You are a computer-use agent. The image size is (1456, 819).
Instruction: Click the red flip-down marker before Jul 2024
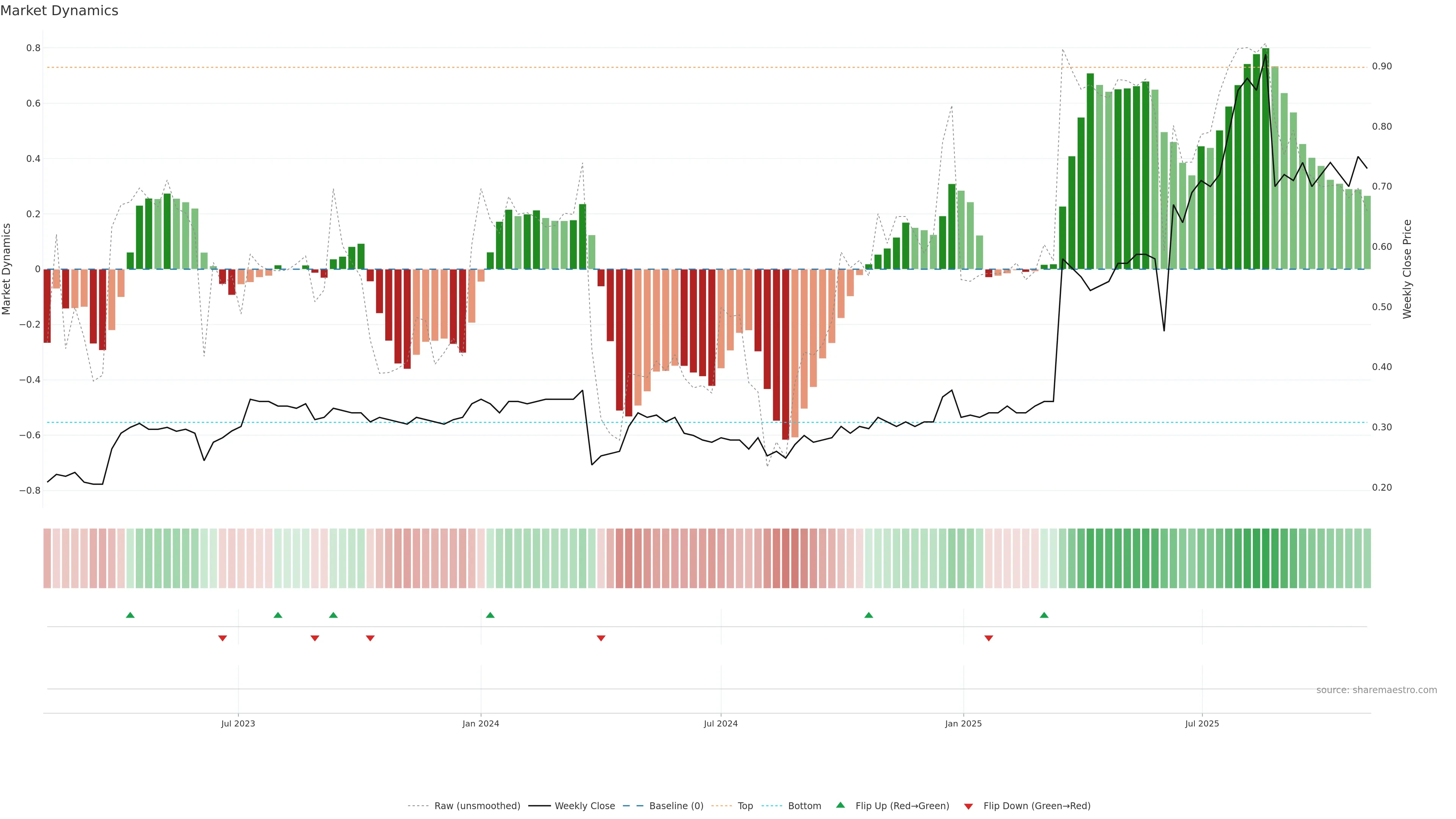tap(601, 638)
